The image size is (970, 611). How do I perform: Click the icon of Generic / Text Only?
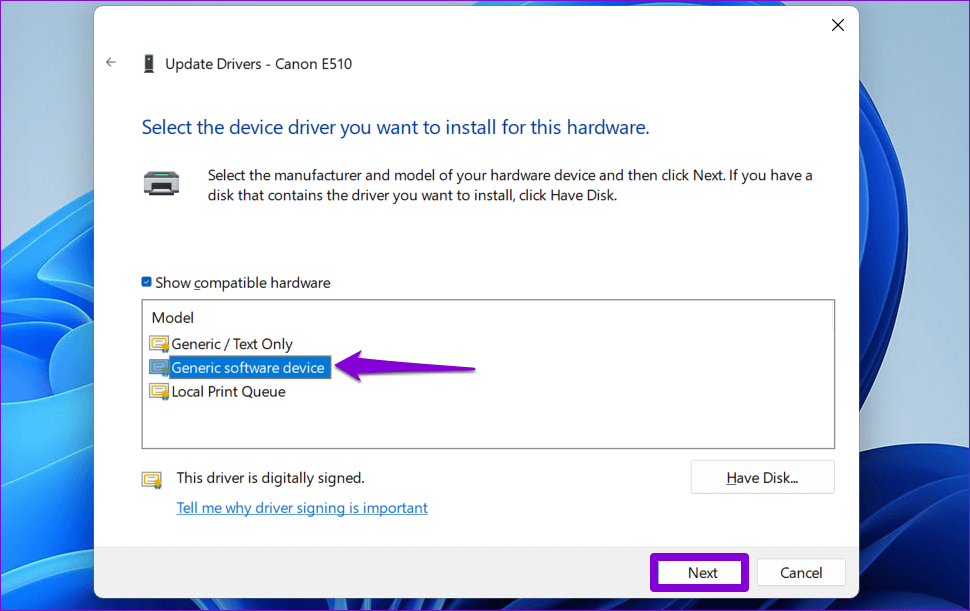[159, 344]
